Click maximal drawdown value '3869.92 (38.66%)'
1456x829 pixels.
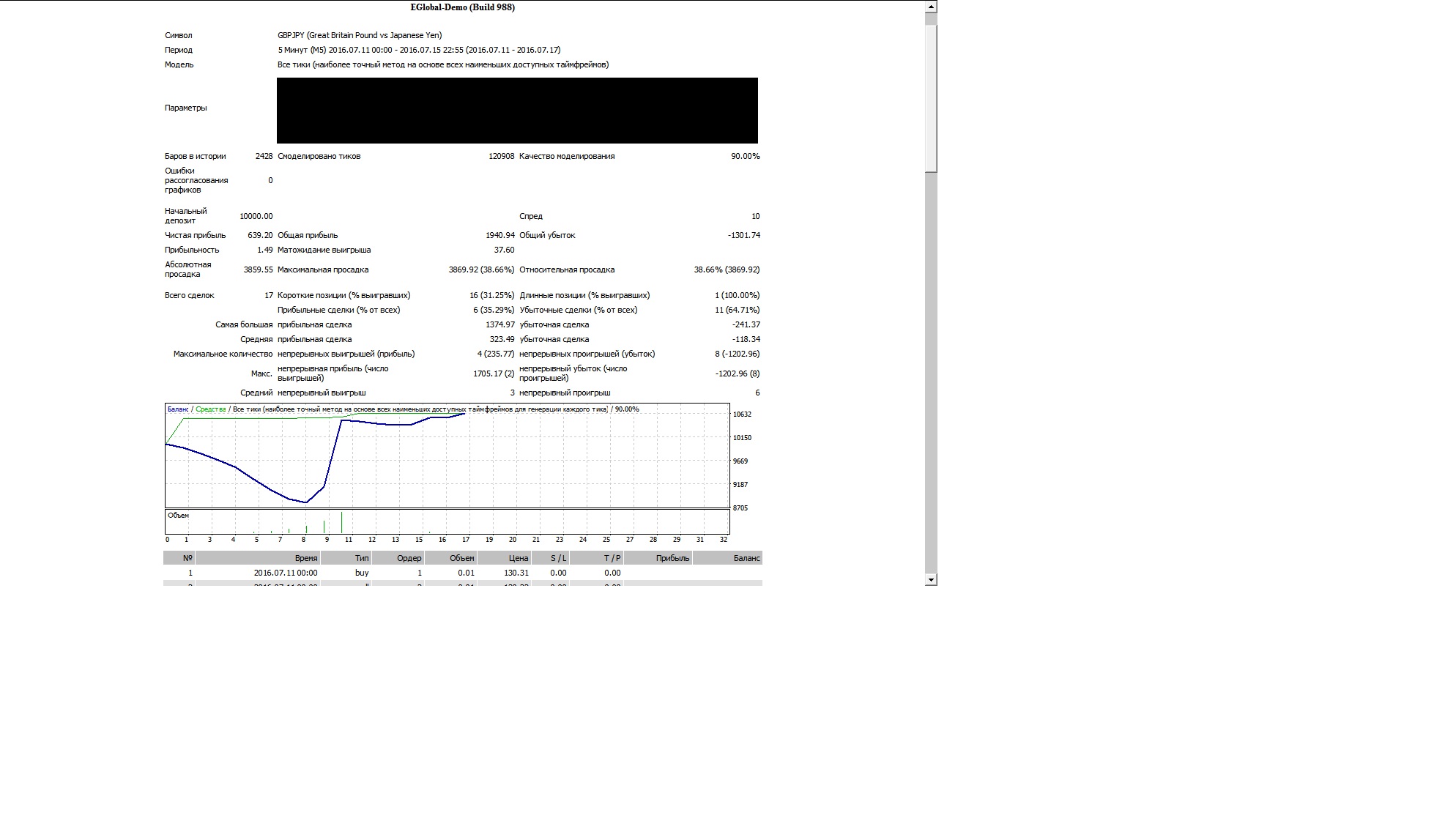coord(482,269)
